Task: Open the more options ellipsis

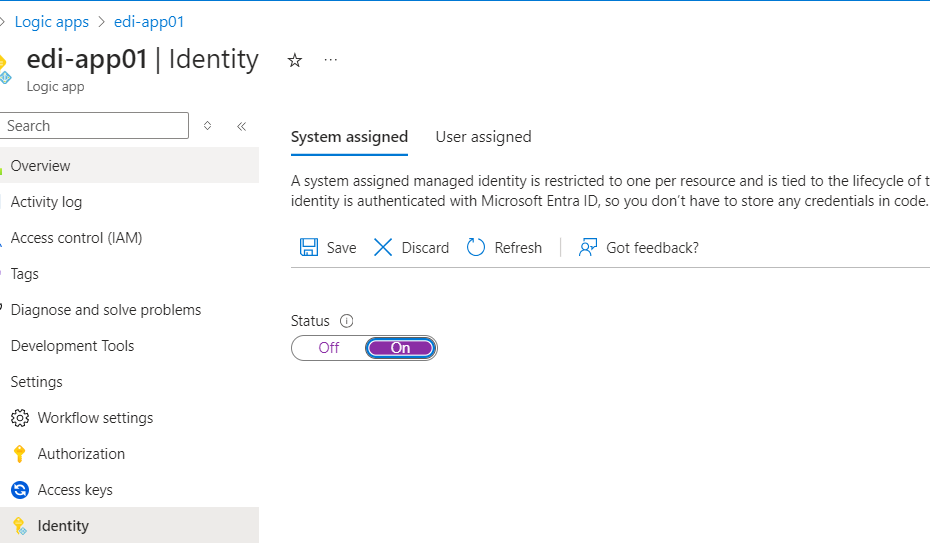Action: pyautogui.click(x=331, y=60)
